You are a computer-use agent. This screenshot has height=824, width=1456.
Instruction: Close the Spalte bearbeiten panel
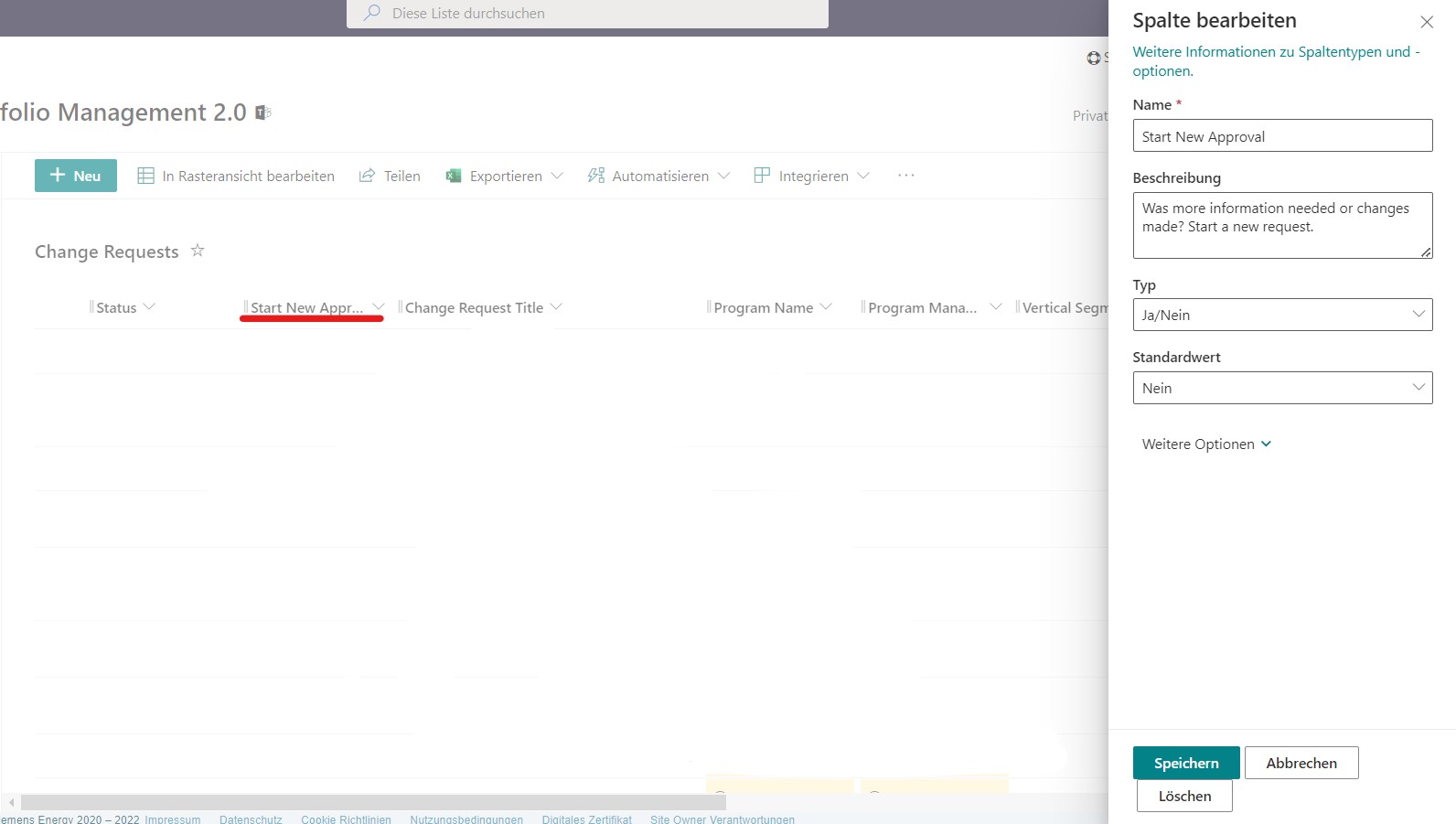pos(1427,22)
